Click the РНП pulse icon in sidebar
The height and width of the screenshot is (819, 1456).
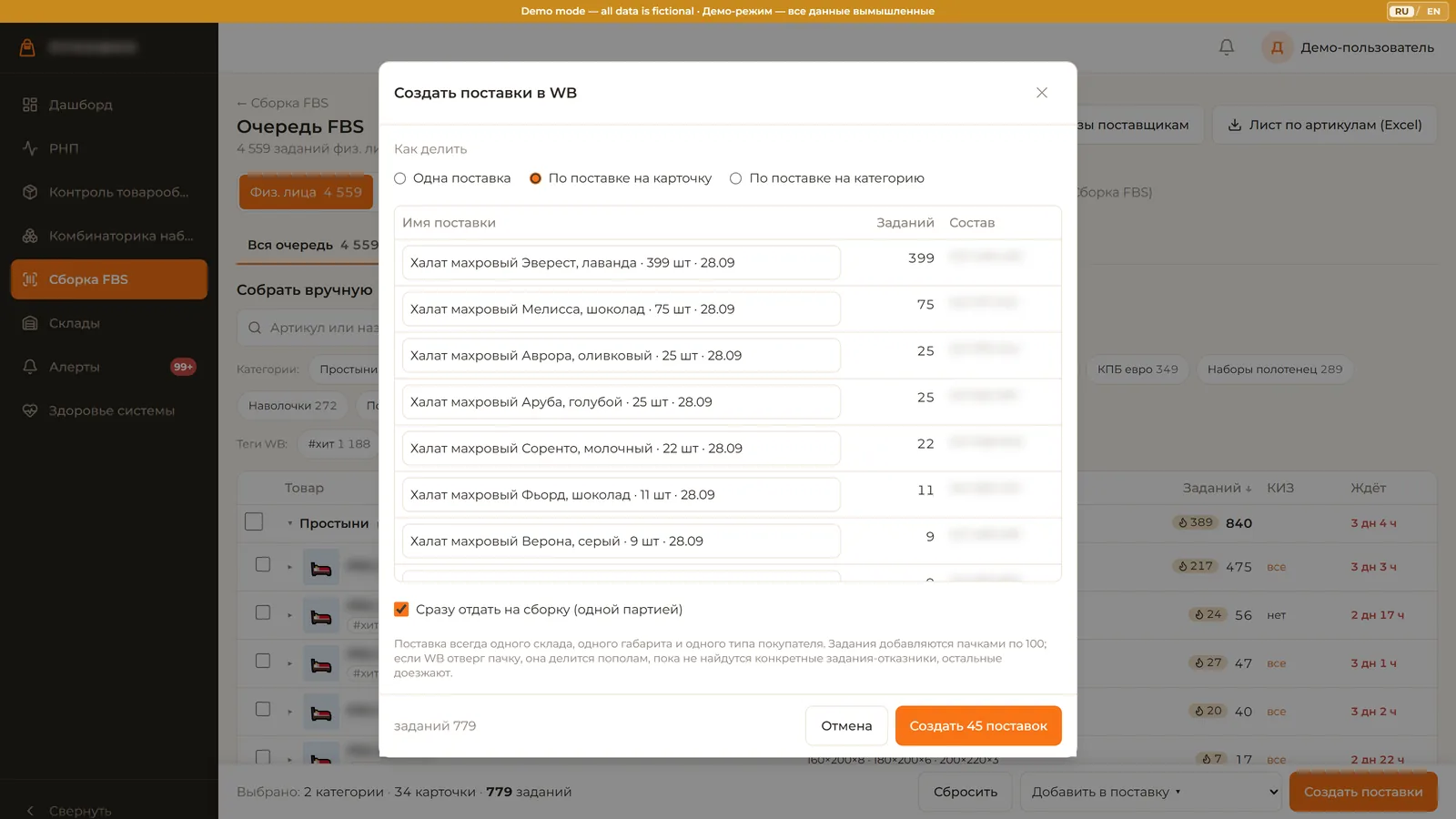30,148
